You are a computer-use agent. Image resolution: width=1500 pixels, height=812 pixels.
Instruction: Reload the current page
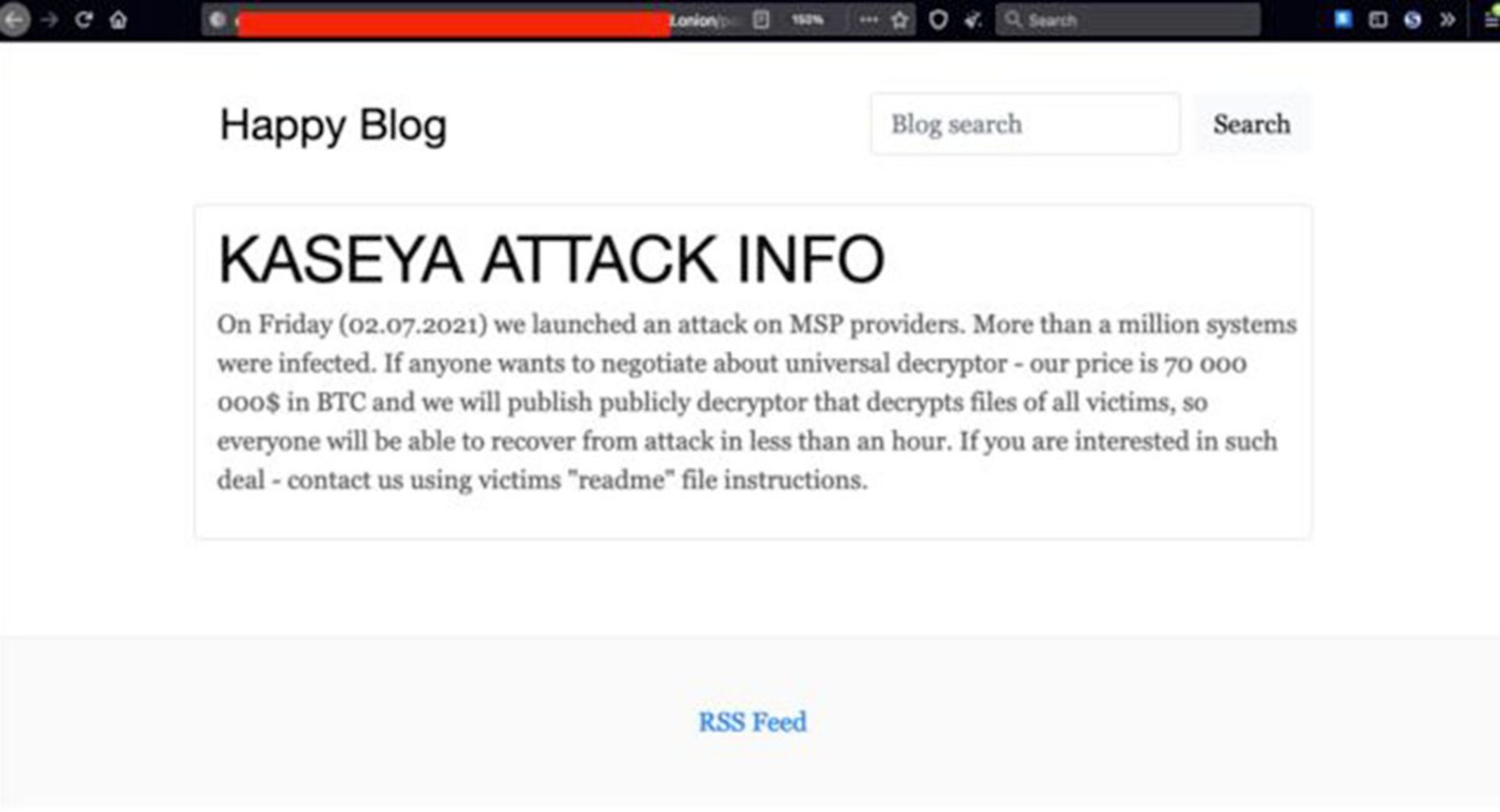pos(84,20)
